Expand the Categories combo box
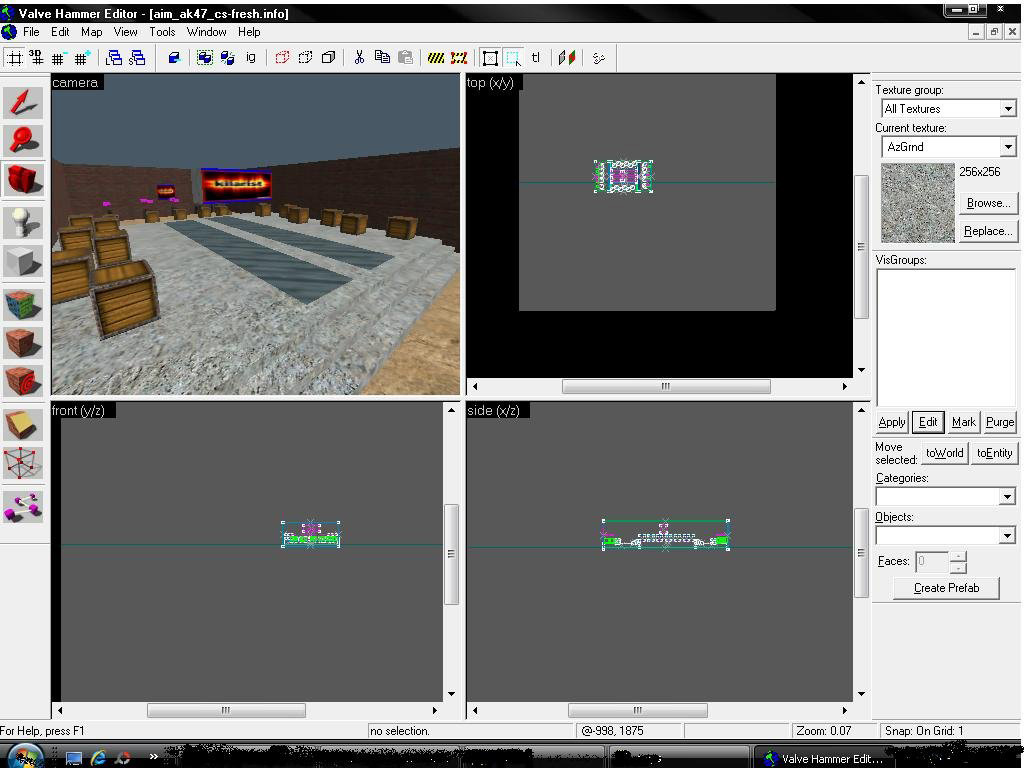 [946, 496]
